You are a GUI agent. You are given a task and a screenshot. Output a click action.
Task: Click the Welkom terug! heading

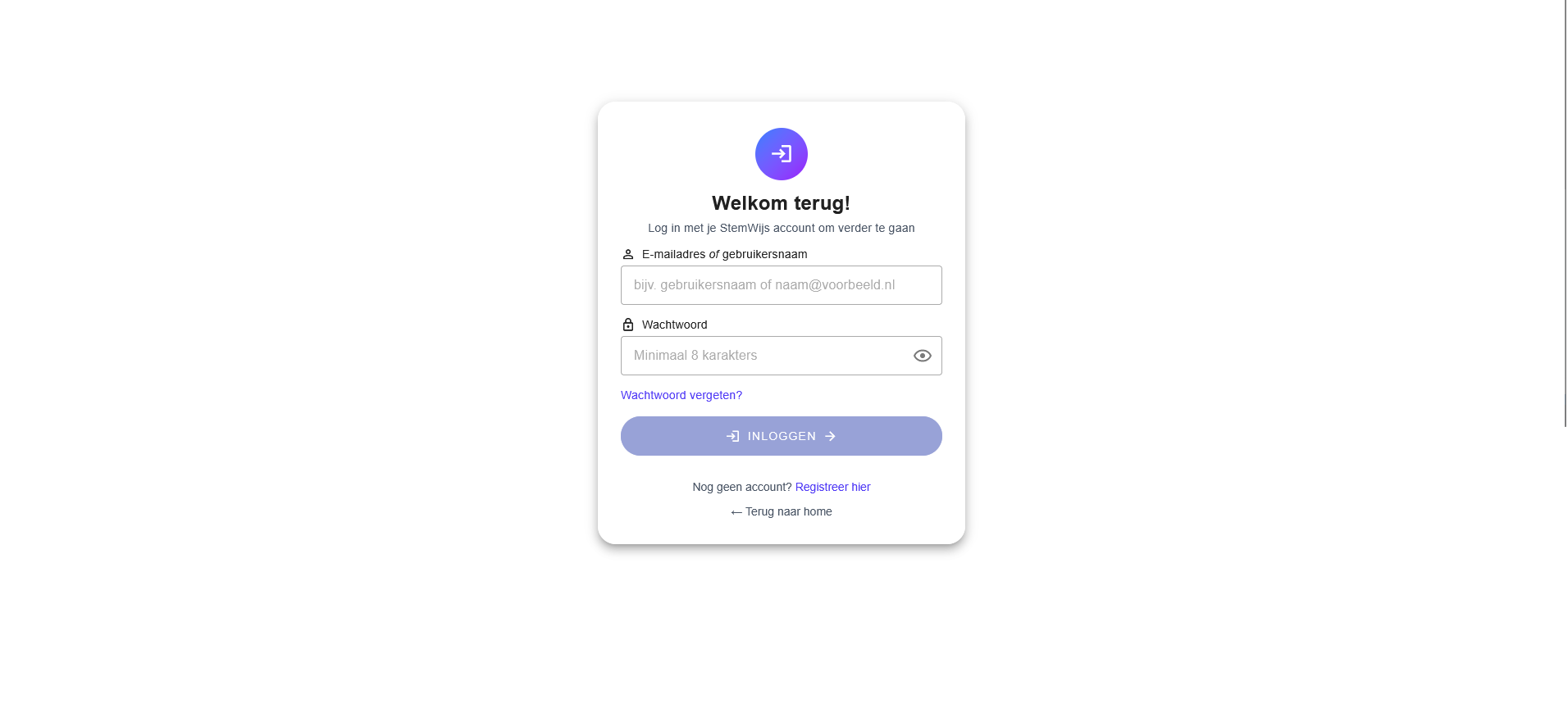coord(781,203)
